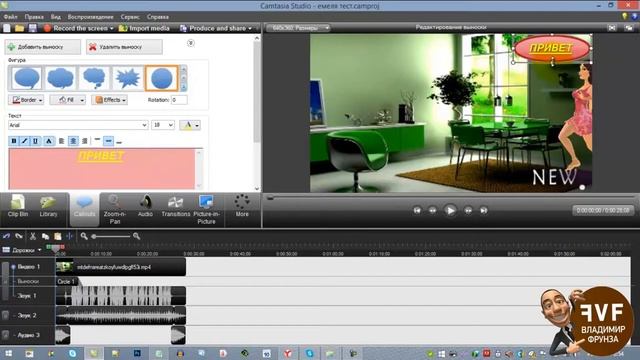Open the Effects dropdown
Viewport: 640px width, 360px height.
tap(109, 100)
